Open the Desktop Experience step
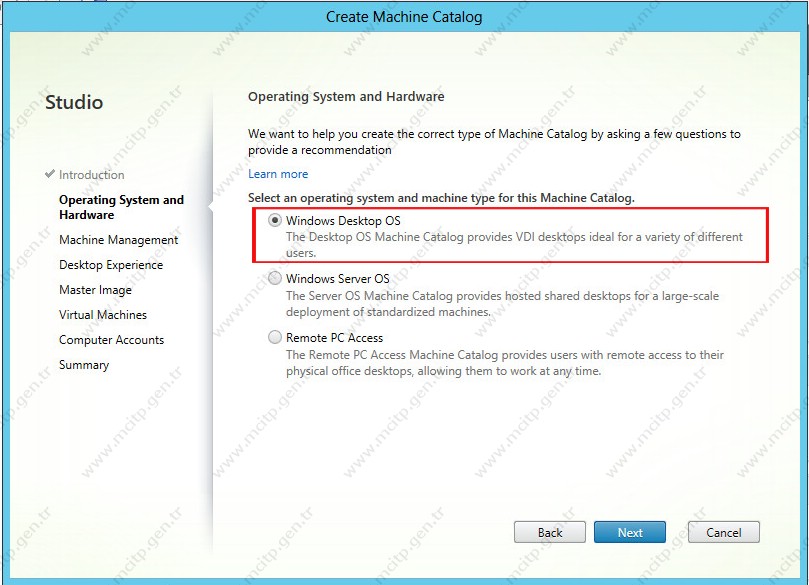This screenshot has width=809, height=585. (111, 265)
